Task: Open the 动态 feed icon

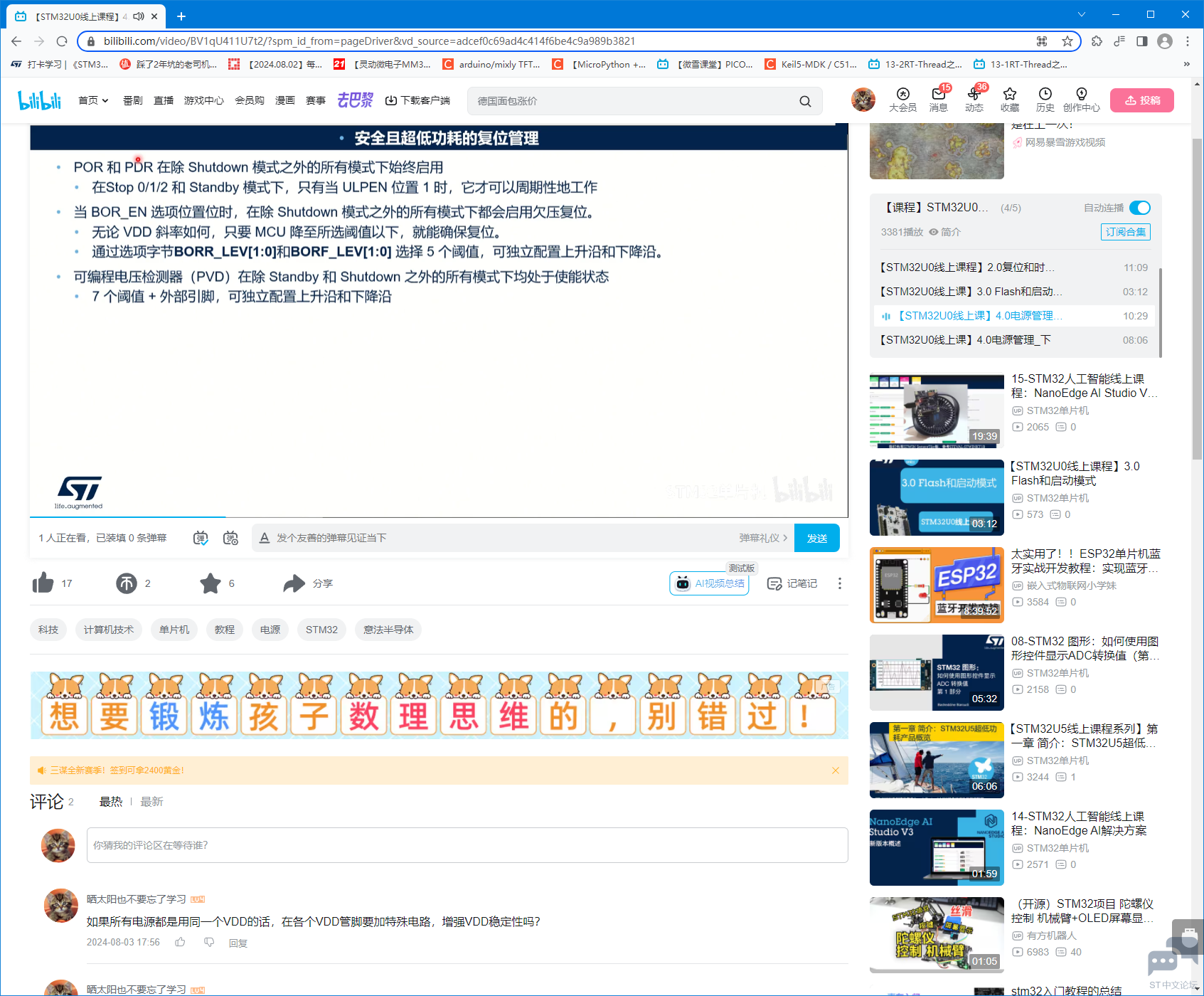Action: click(974, 100)
